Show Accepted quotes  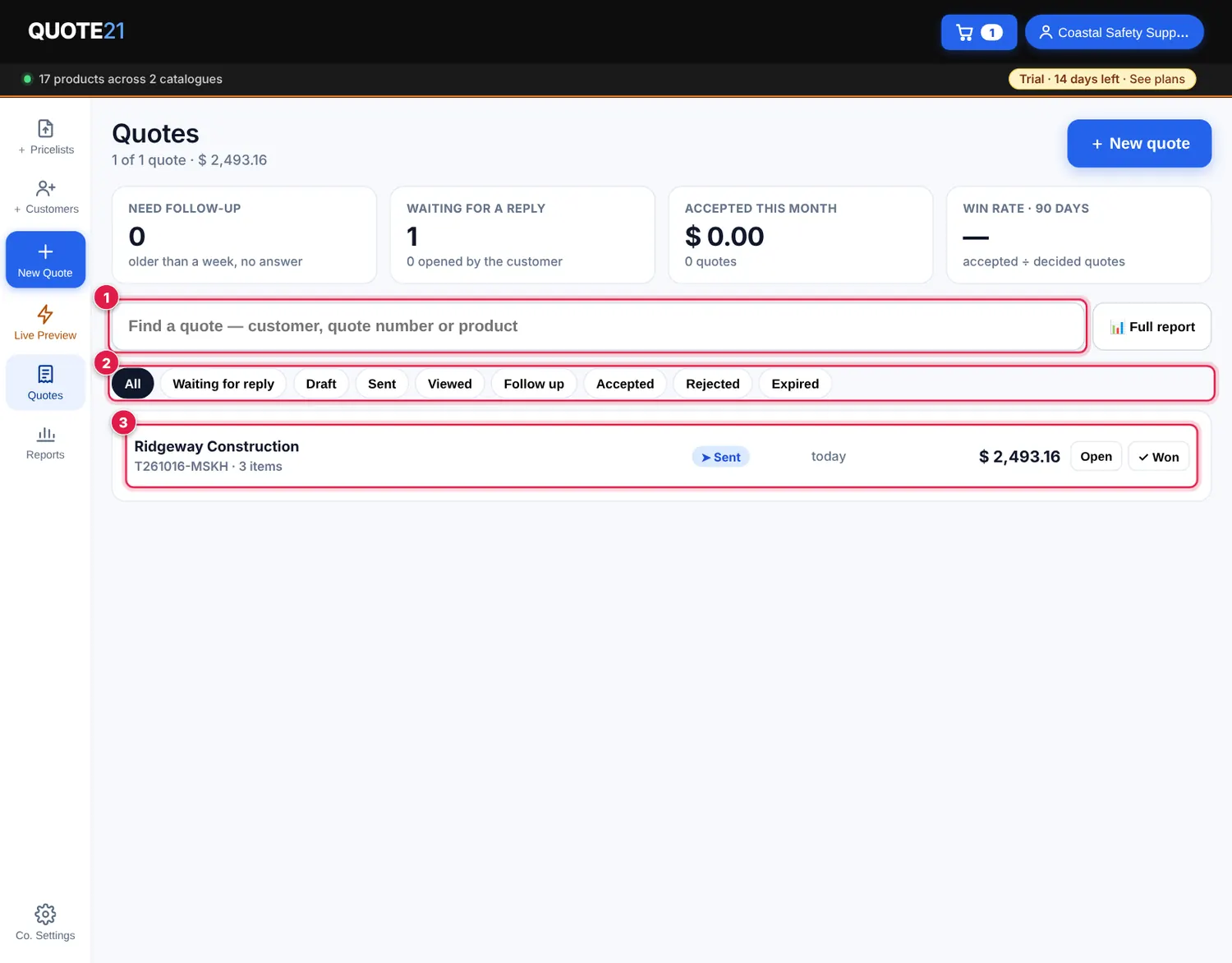pos(625,384)
